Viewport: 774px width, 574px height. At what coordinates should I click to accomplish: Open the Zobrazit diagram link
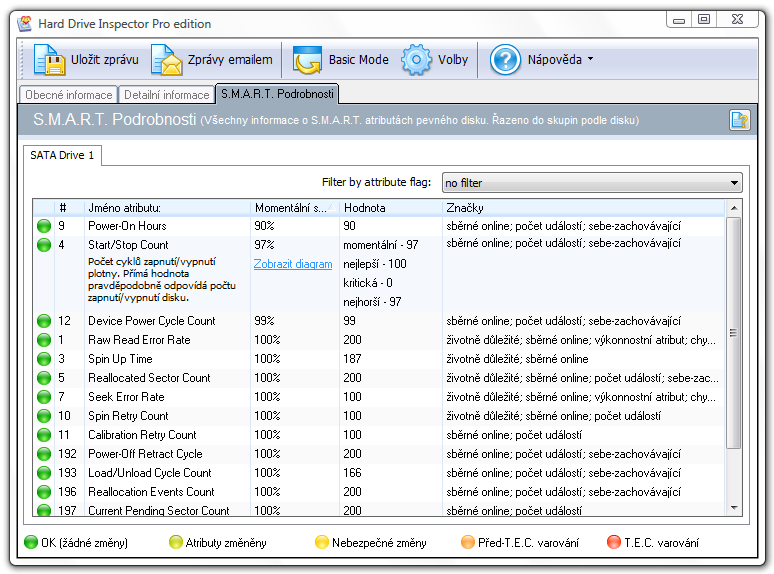click(x=293, y=264)
